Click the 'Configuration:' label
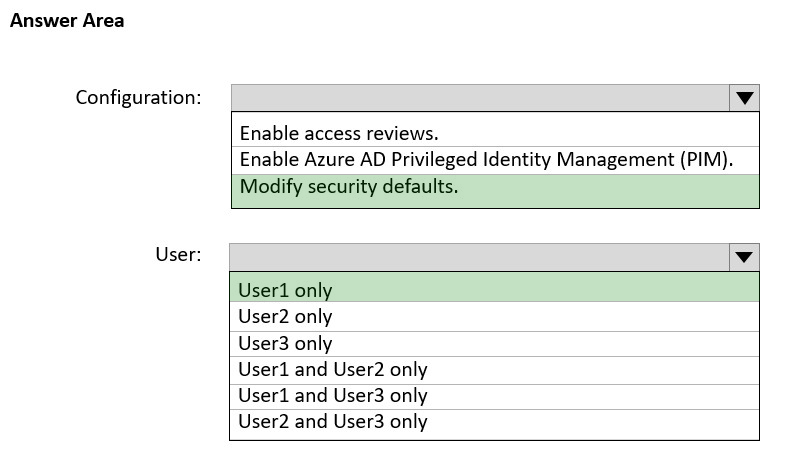This screenshot has width=791, height=466. pos(138,97)
